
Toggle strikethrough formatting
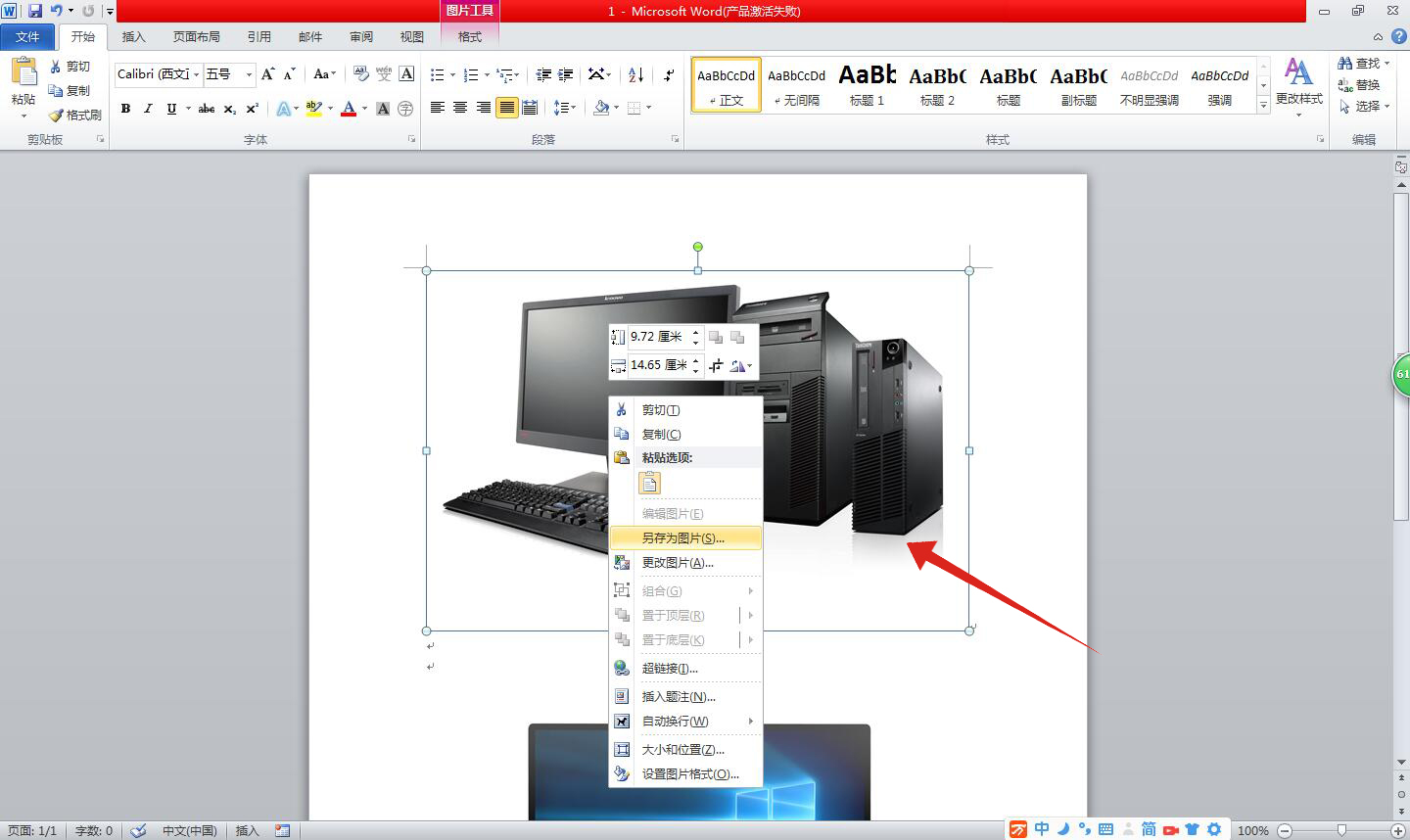207,109
